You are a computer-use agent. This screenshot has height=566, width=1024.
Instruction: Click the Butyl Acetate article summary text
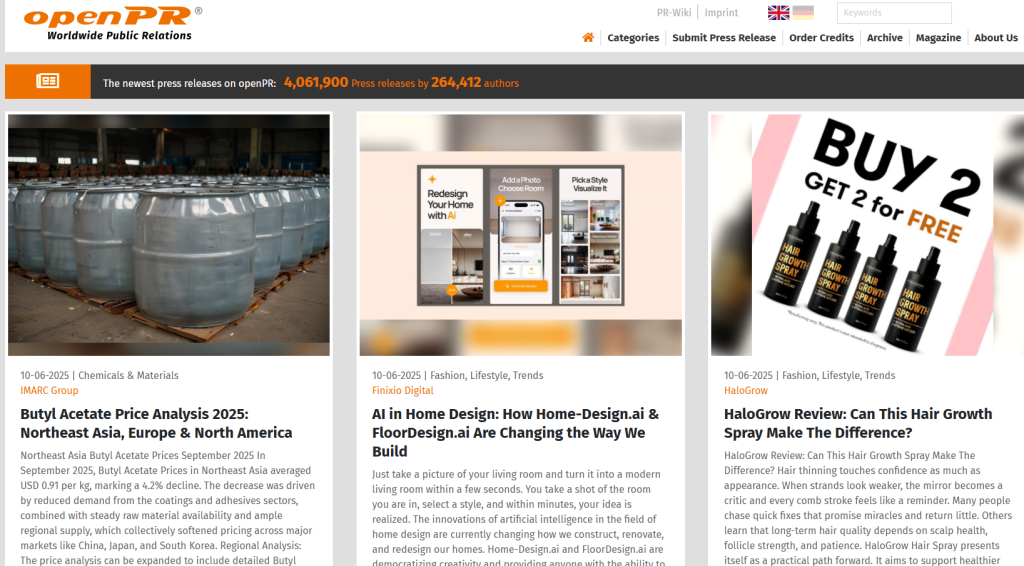click(167, 507)
